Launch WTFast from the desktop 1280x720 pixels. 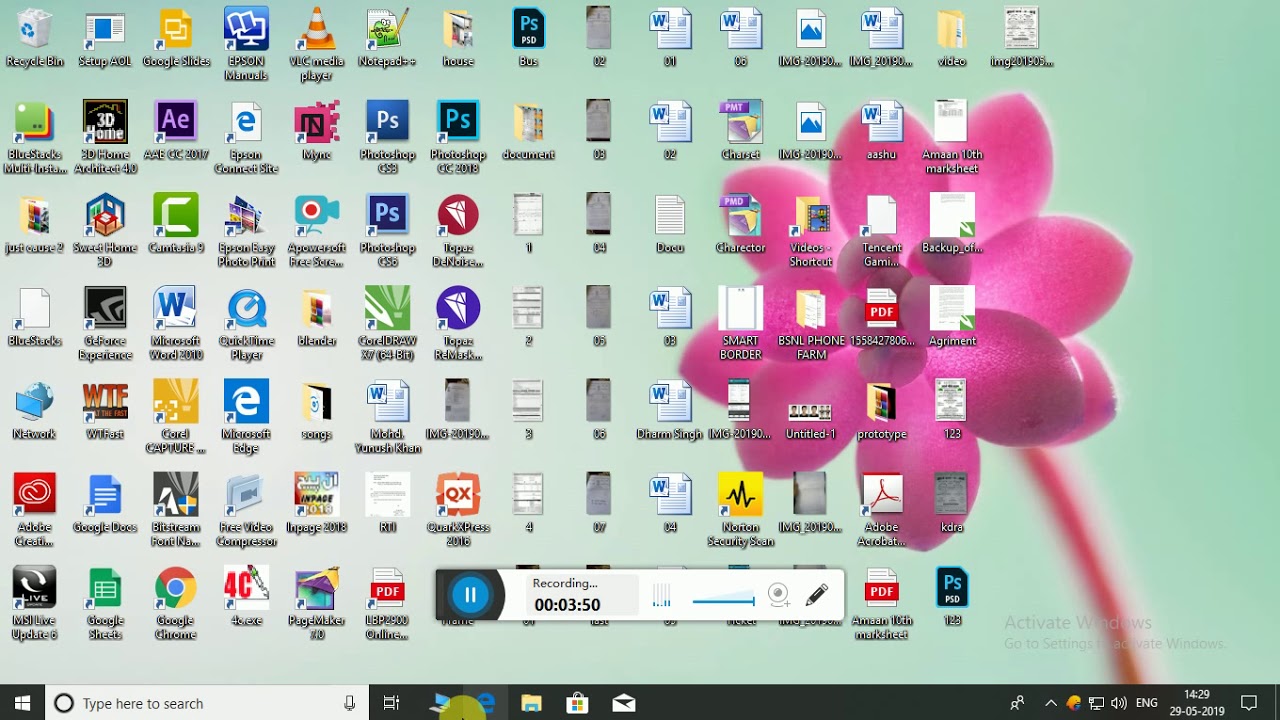click(105, 410)
